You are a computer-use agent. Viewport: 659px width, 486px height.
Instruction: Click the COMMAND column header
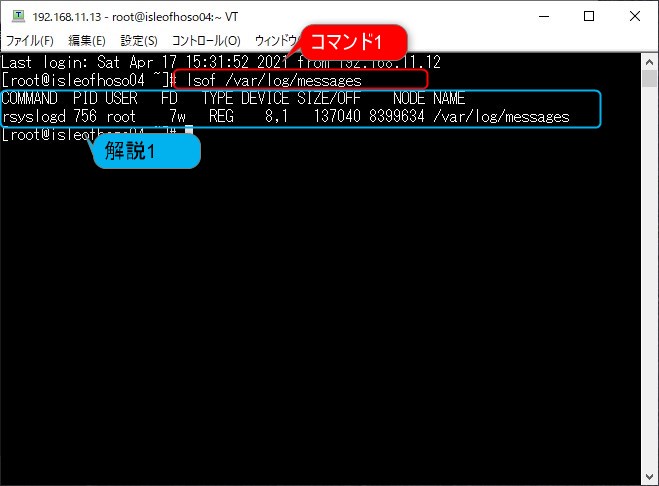(29, 98)
